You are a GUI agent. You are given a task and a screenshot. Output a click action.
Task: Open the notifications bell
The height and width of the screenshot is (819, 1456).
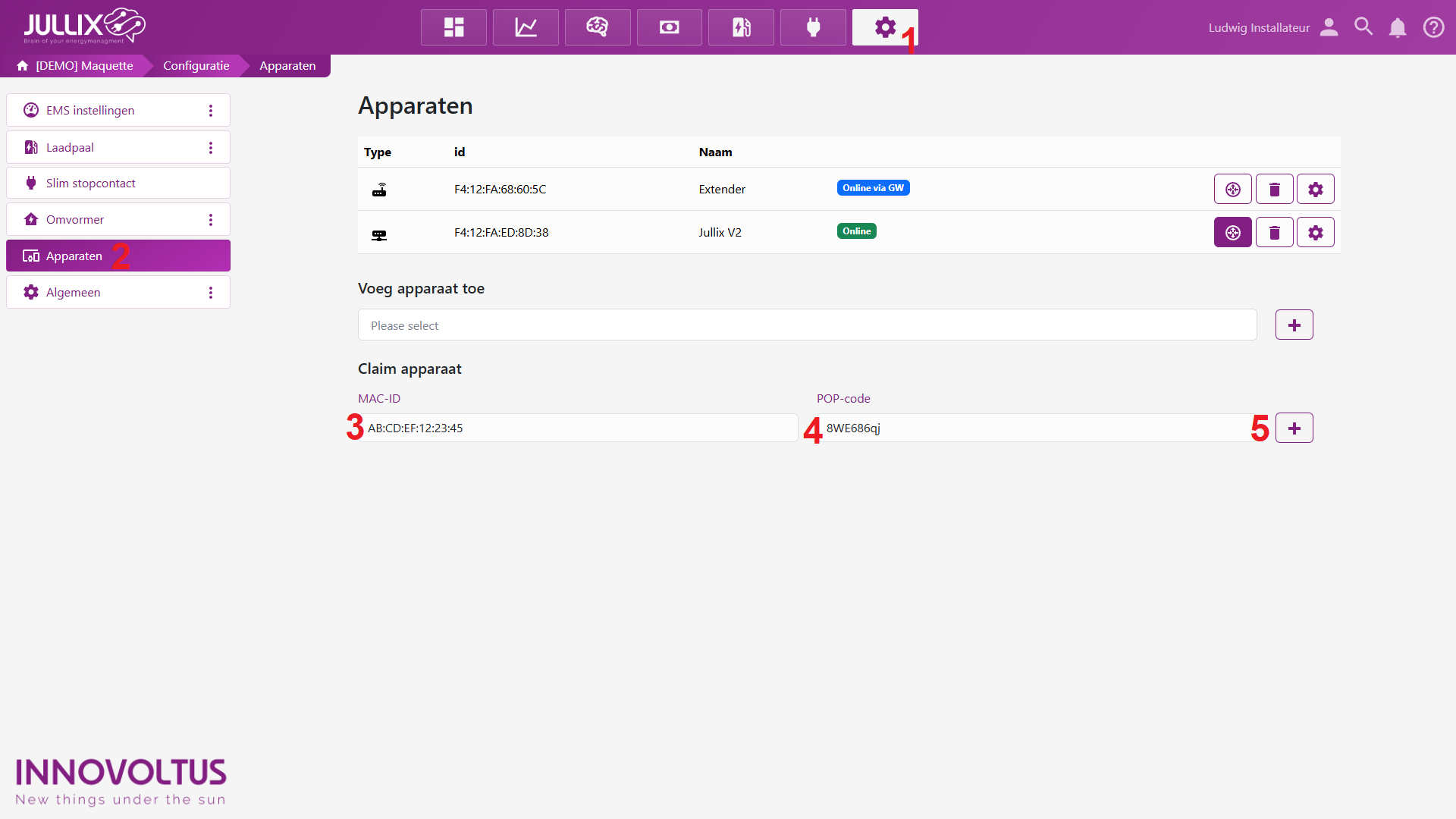1397,27
